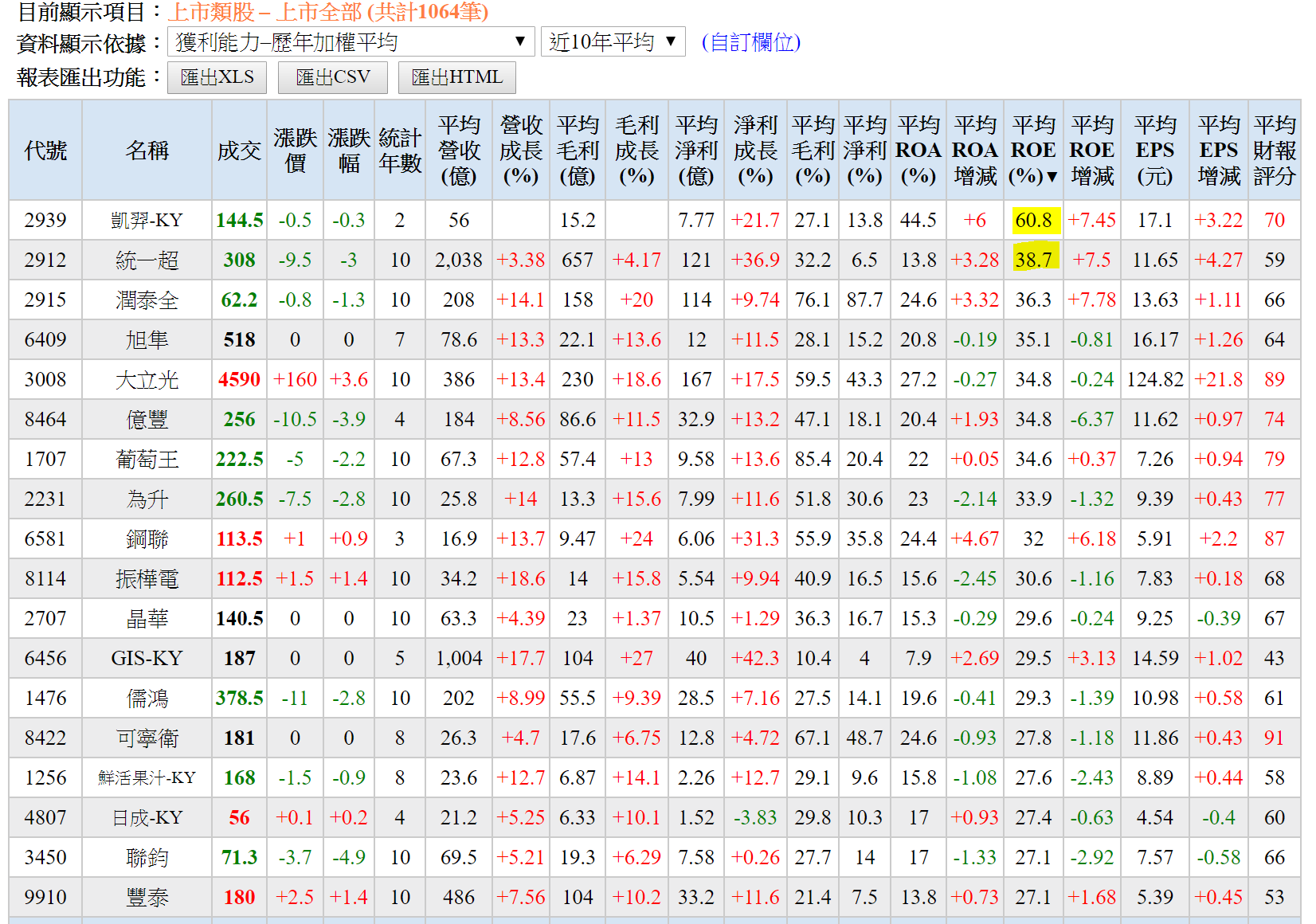Open stock 為升 name link
This screenshot has height=924, width=1316.
pos(147,499)
